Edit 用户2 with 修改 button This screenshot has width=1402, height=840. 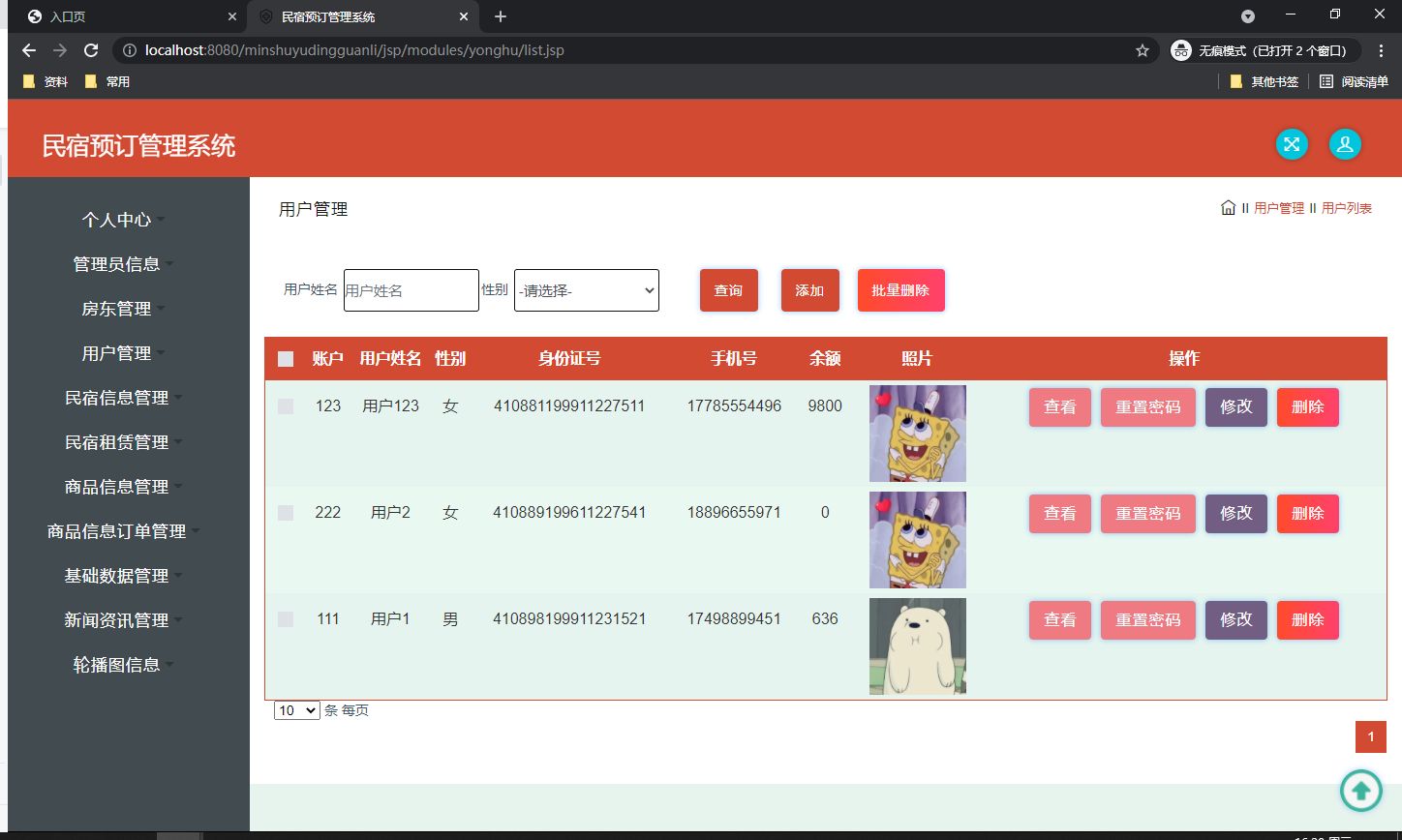(1236, 514)
